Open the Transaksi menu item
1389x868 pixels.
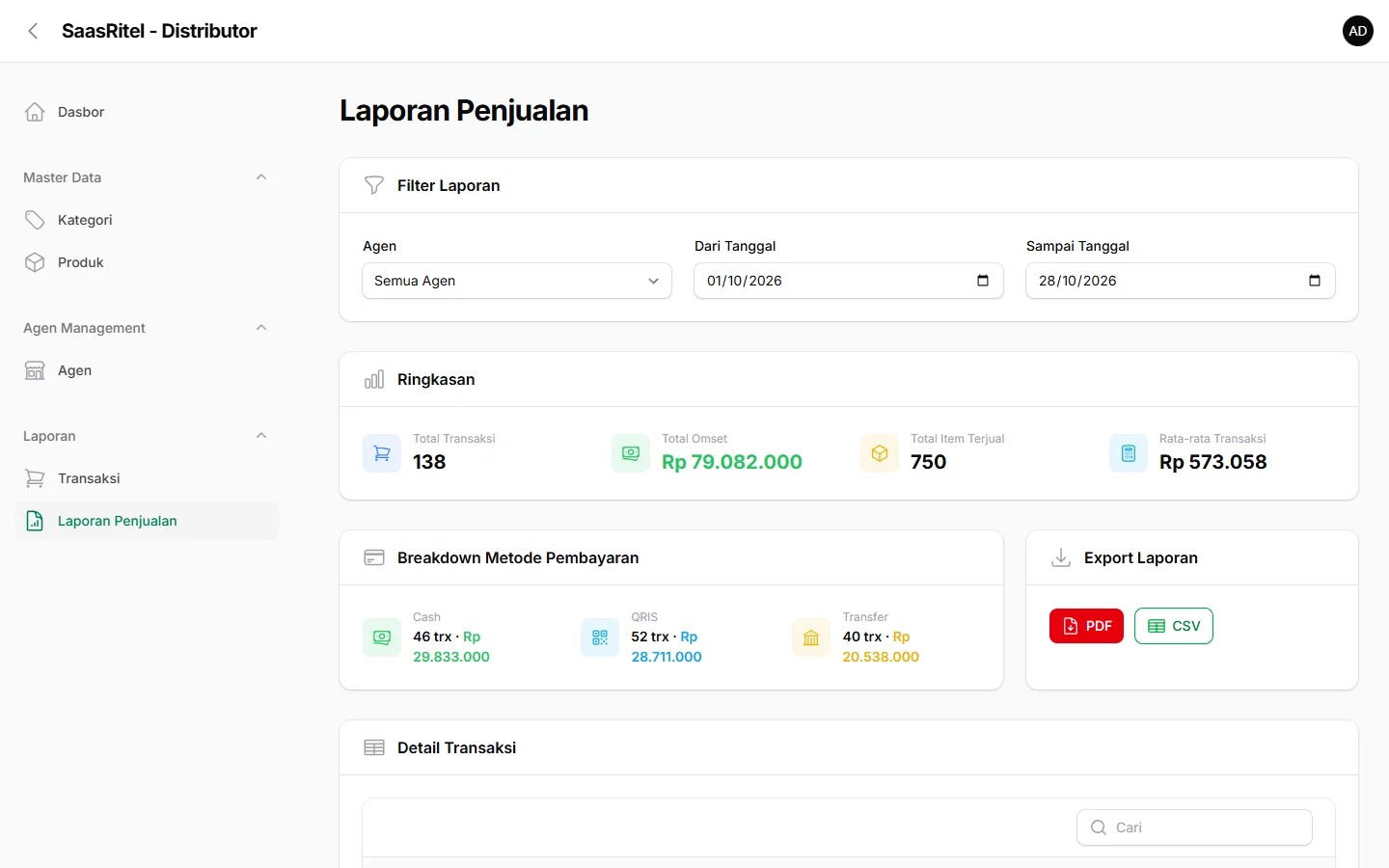(x=147, y=478)
